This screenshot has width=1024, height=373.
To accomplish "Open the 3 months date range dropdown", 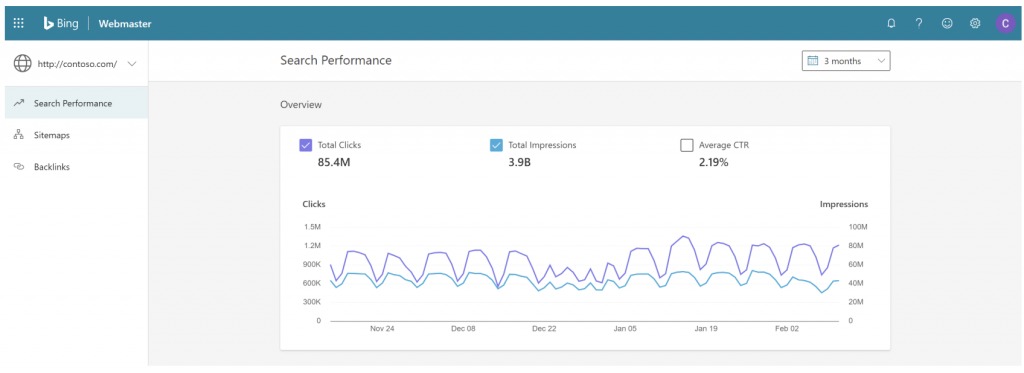I will [846, 61].
